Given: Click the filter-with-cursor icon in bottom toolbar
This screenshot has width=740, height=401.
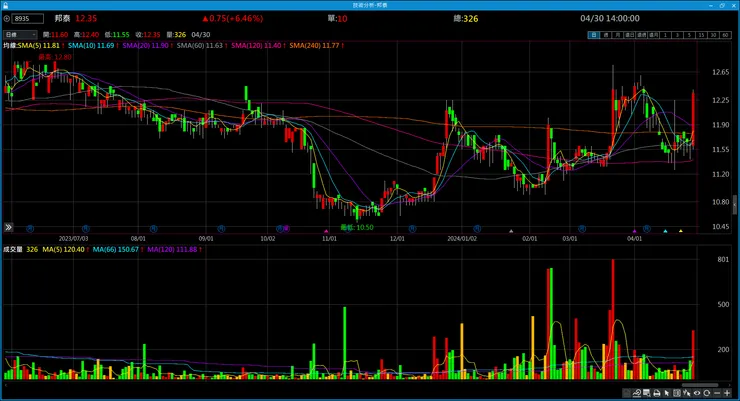Looking at the screenshot, I should [x=686, y=393].
